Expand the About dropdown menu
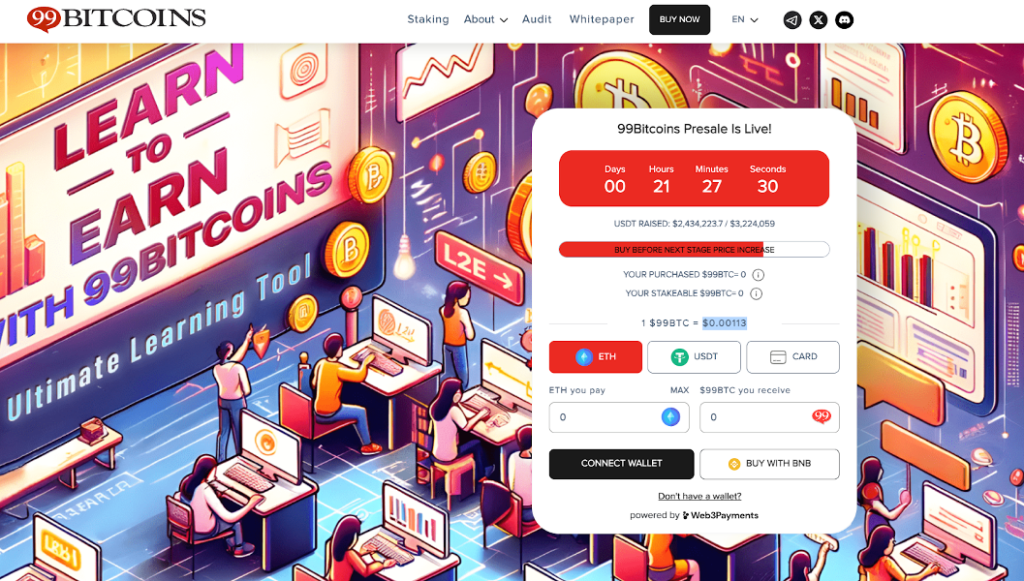Screen dimensions: 1024x581 (x=485, y=20)
